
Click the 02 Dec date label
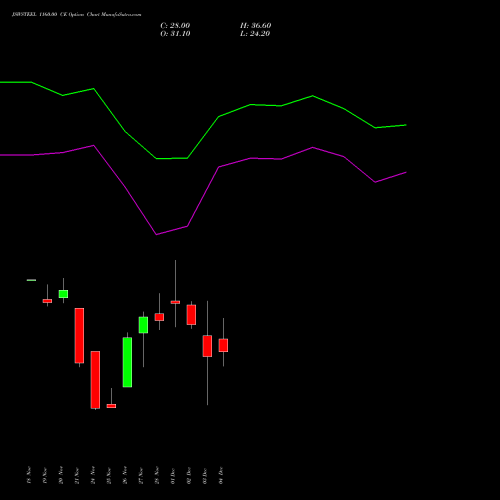click(189, 475)
